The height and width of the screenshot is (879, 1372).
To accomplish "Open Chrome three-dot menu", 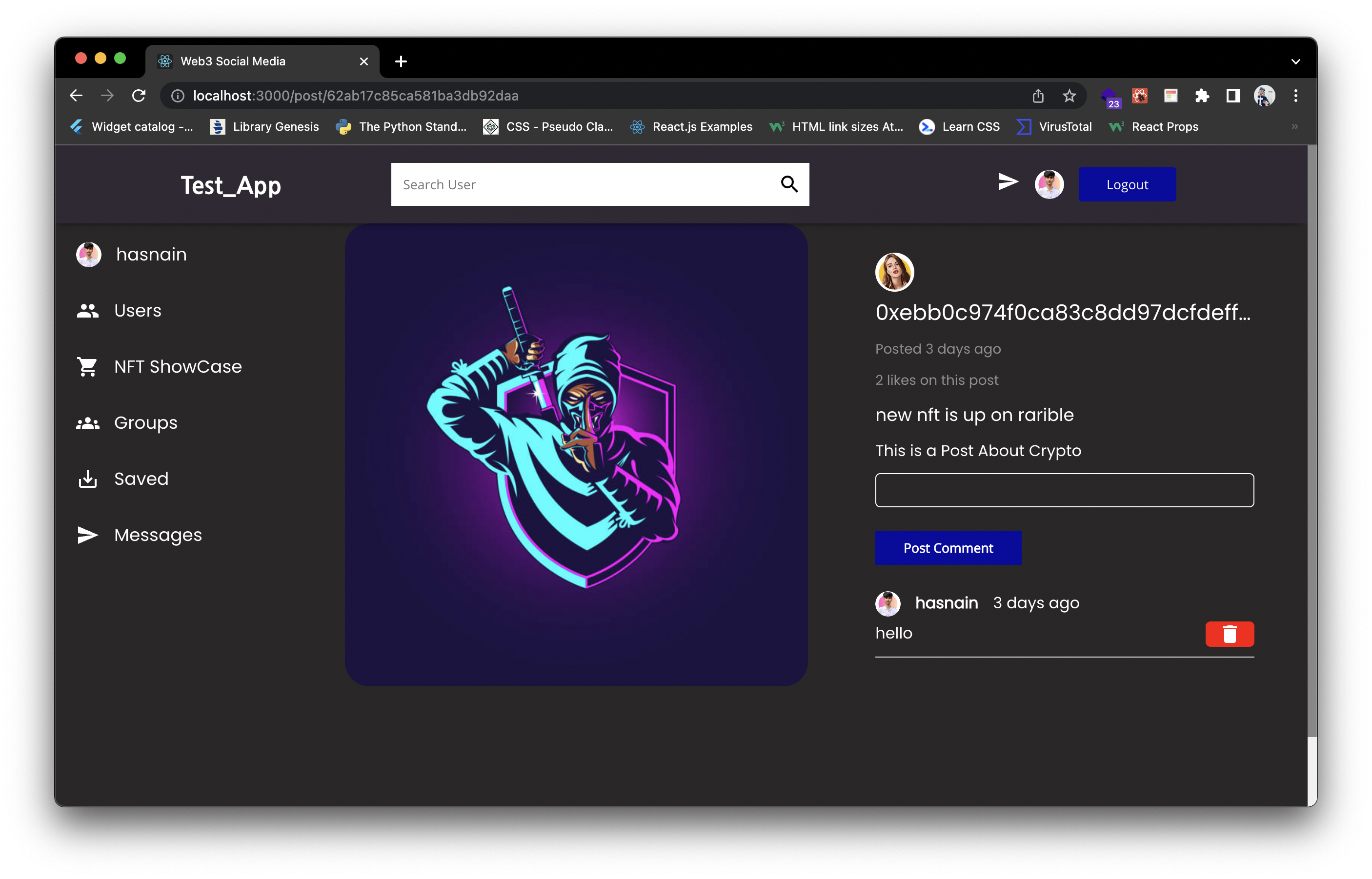I will 1295,96.
